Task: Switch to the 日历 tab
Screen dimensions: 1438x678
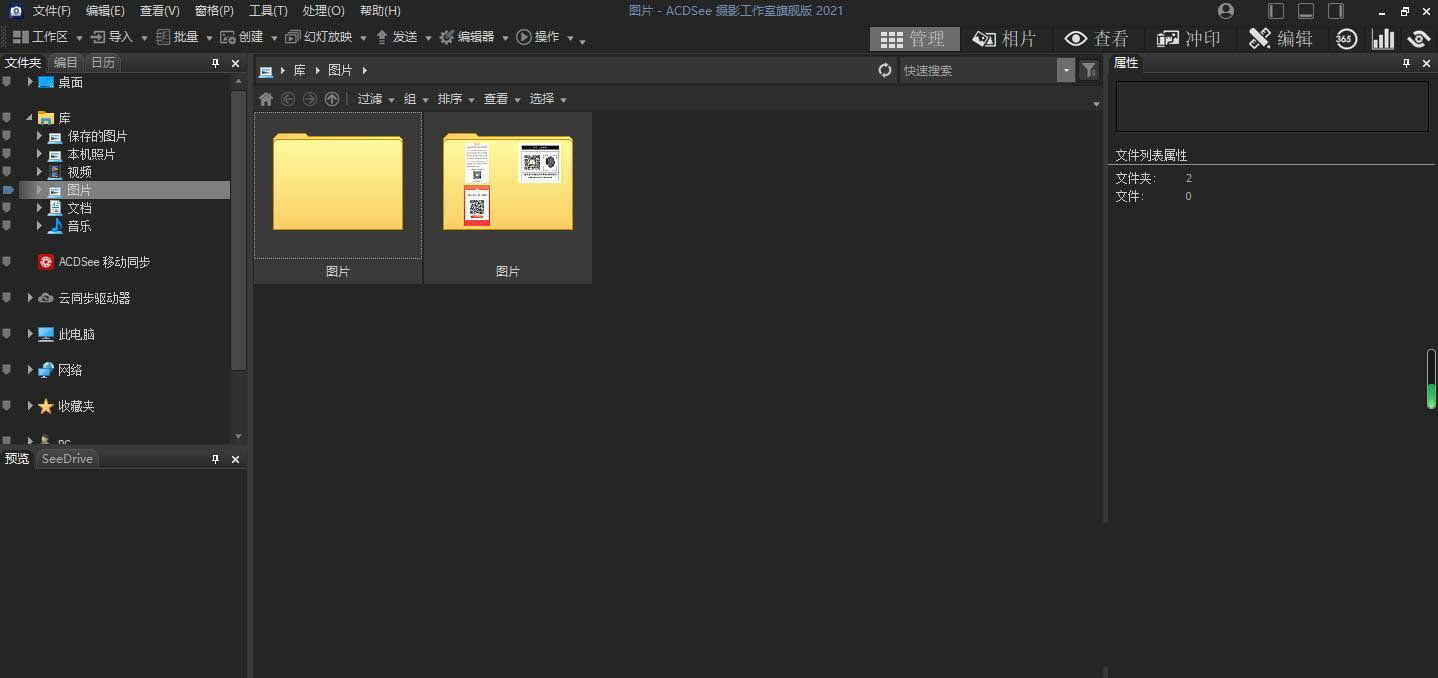Action: (x=103, y=62)
